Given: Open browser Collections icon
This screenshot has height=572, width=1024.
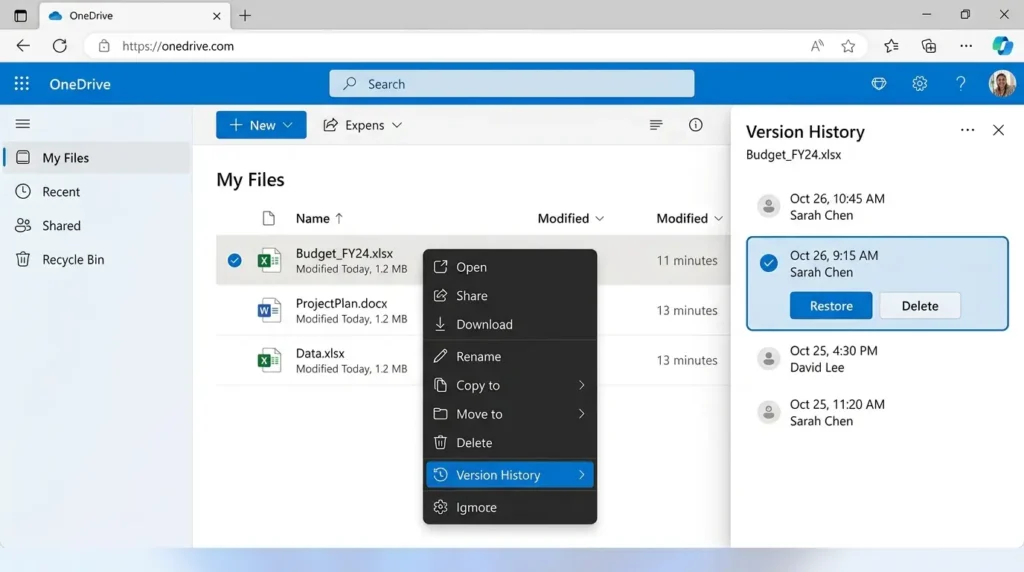Looking at the screenshot, I should pos(929,46).
